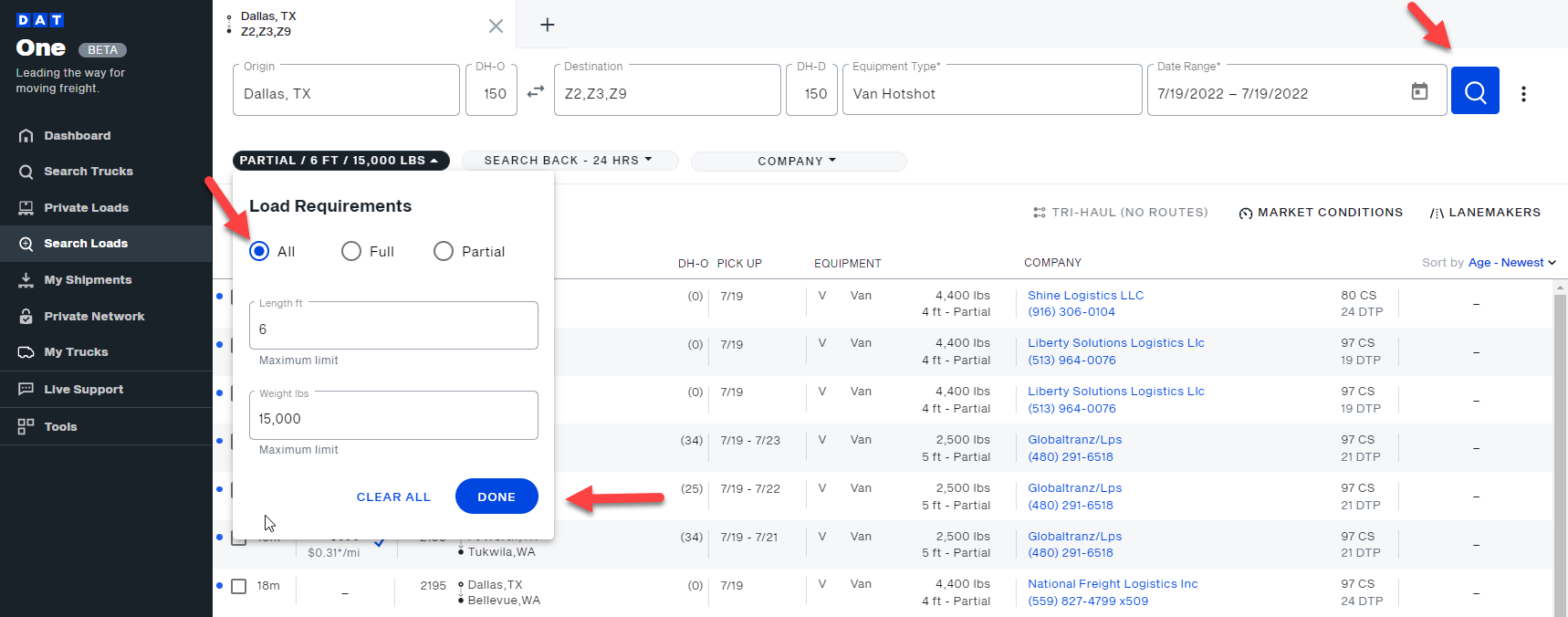Swap origin and destination arrows icon
The height and width of the screenshot is (617, 1568).
tap(536, 91)
